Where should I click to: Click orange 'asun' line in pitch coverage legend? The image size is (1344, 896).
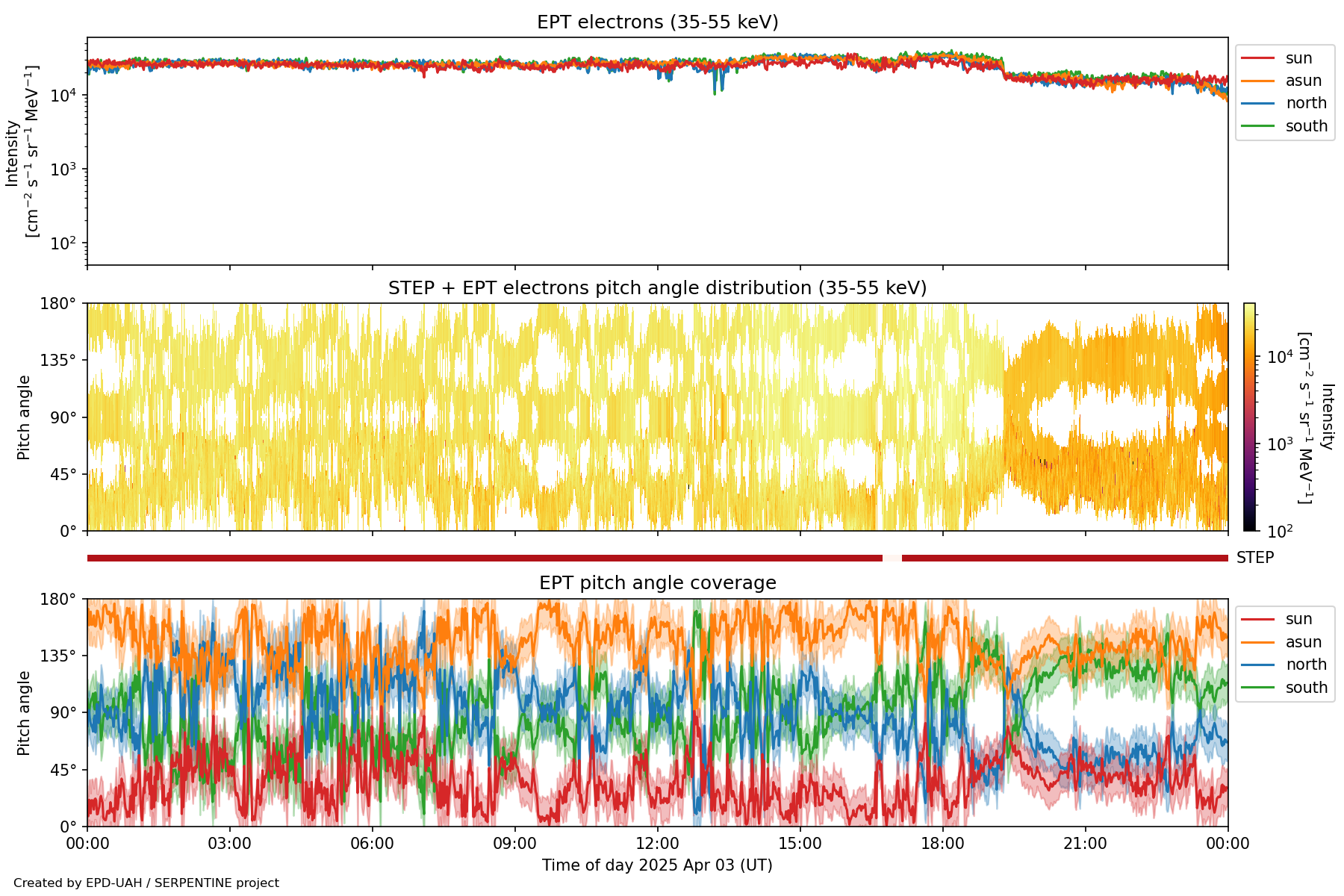click(x=1258, y=642)
